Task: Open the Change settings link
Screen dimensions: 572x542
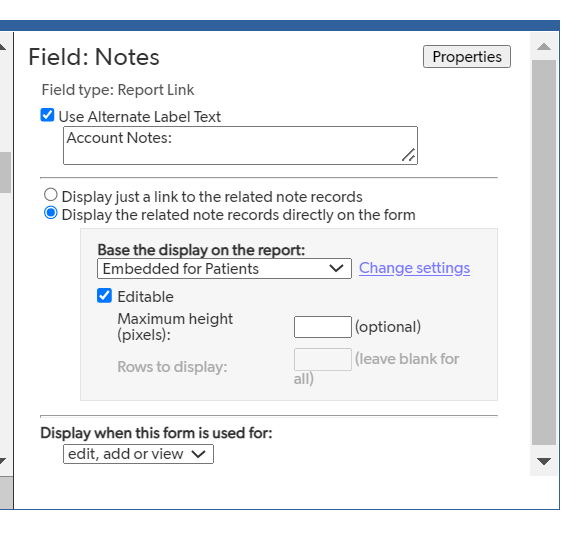Action: pos(414,268)
